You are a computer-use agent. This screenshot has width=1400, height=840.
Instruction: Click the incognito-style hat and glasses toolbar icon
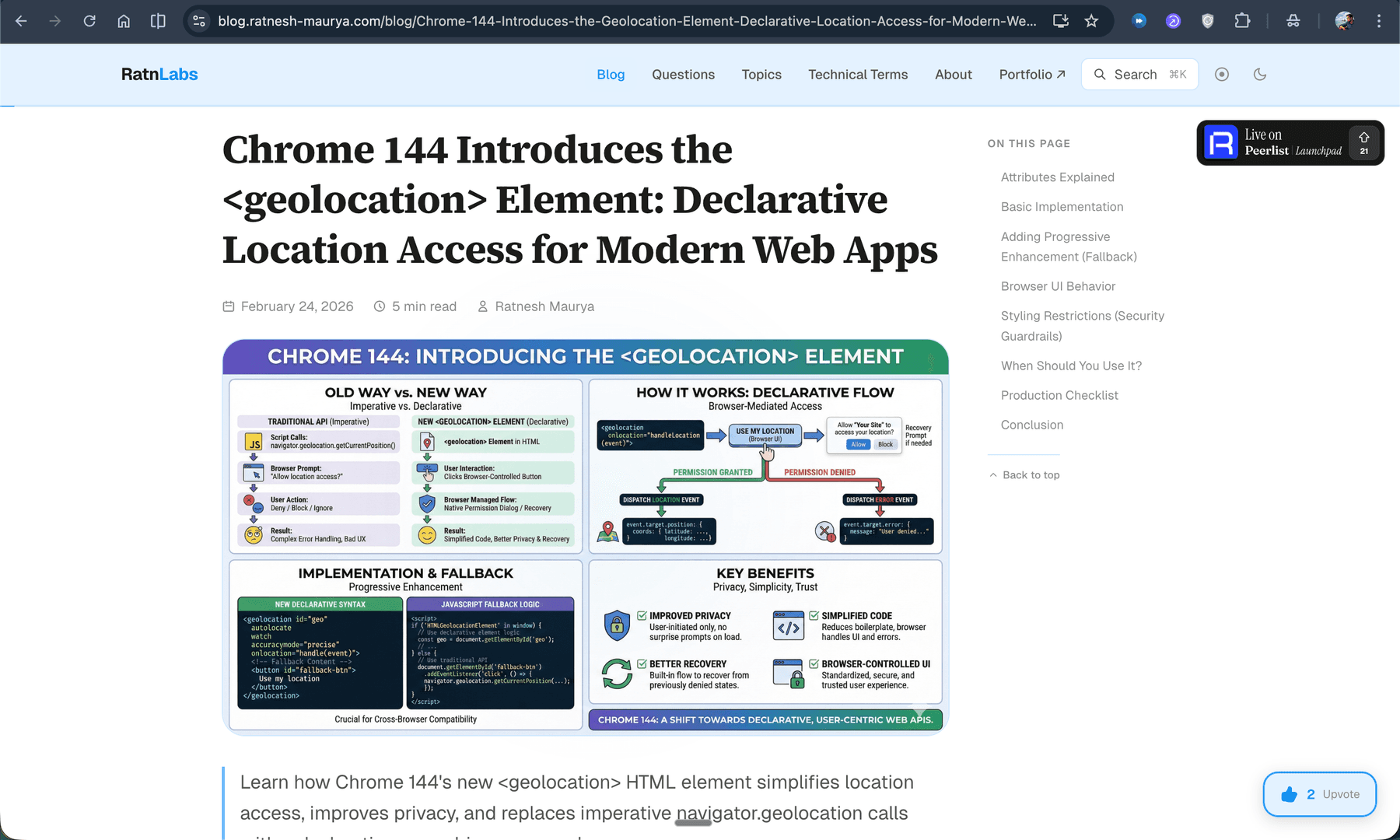click(1293, 21)
